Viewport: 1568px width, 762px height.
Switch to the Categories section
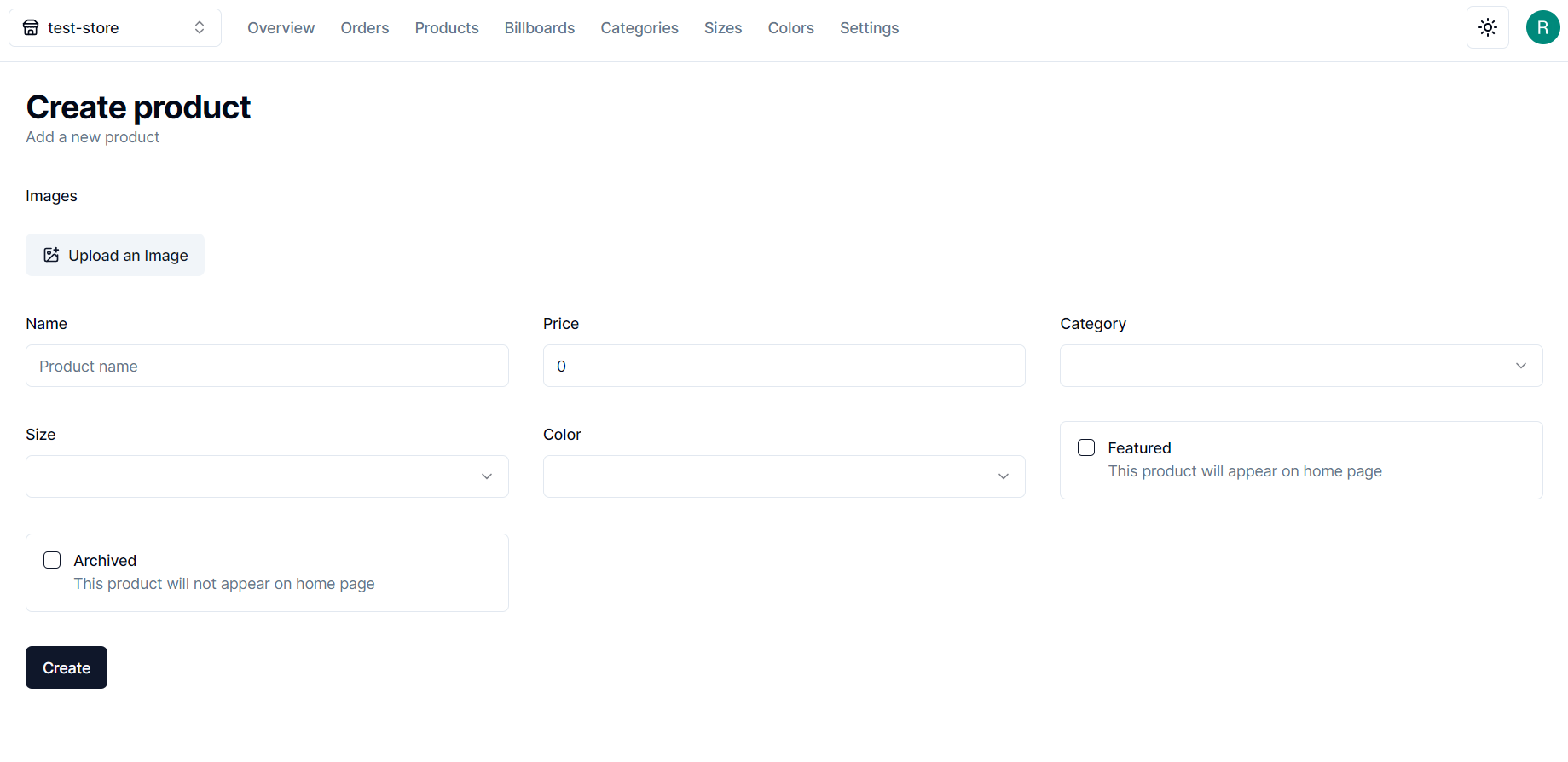[x=639, y=28]
